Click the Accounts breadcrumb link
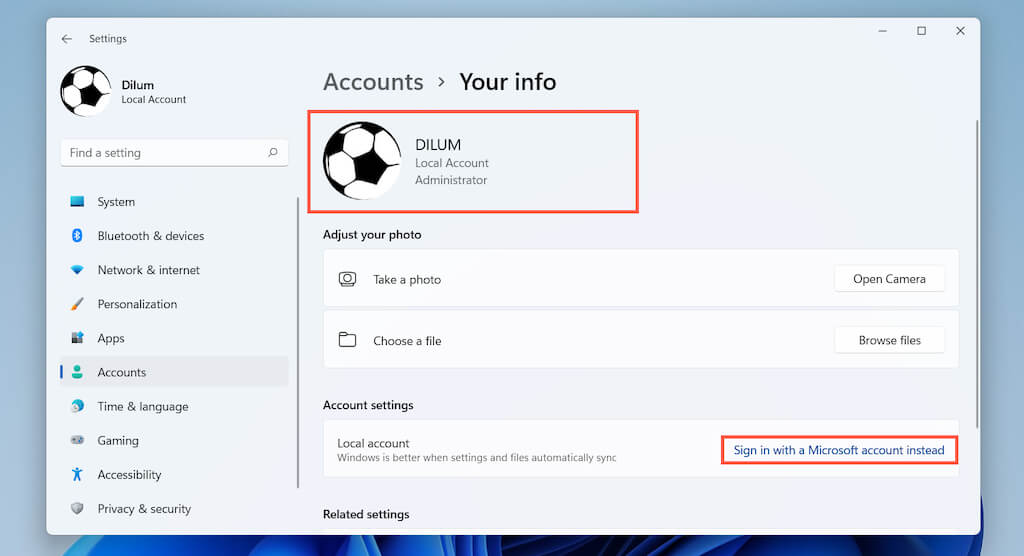Screen dimensions: 1024x556 pos(373,82)
